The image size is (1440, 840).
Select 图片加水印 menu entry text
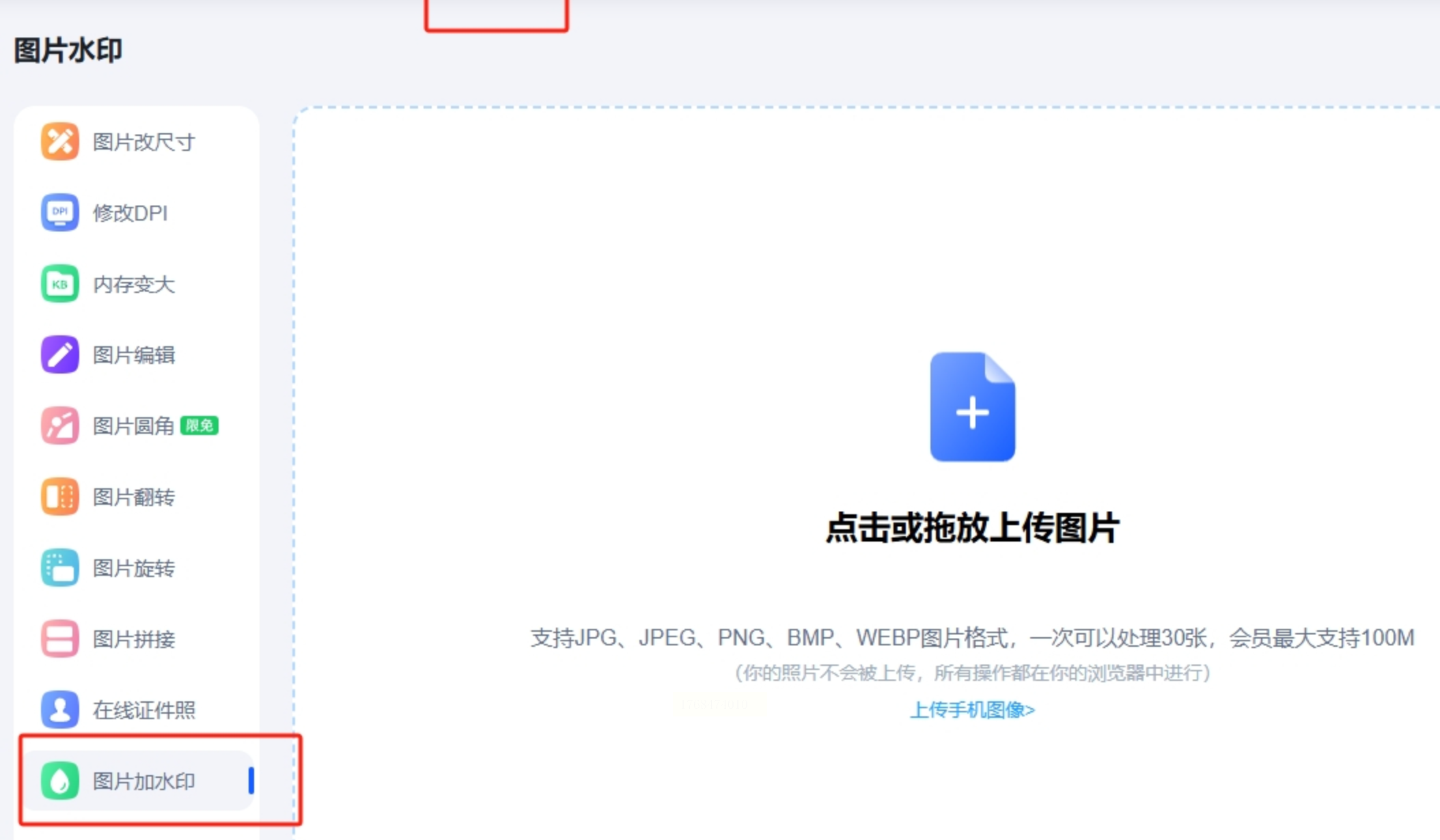pyautogui.click(x=144, y=781)
